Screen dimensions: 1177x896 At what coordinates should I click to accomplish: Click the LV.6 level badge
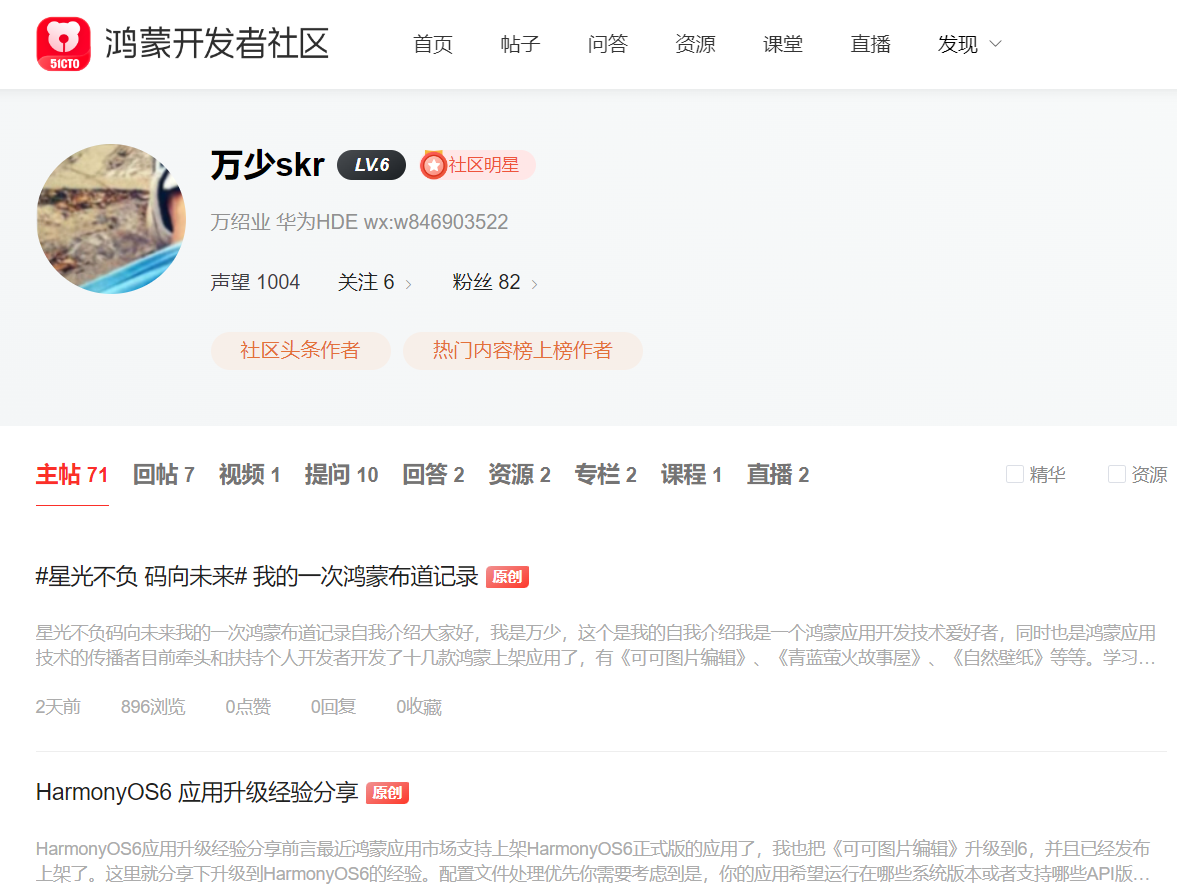pos(371,165)
